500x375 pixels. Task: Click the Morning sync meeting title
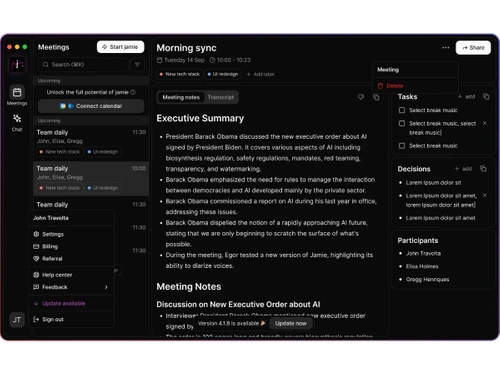(186, 48)
